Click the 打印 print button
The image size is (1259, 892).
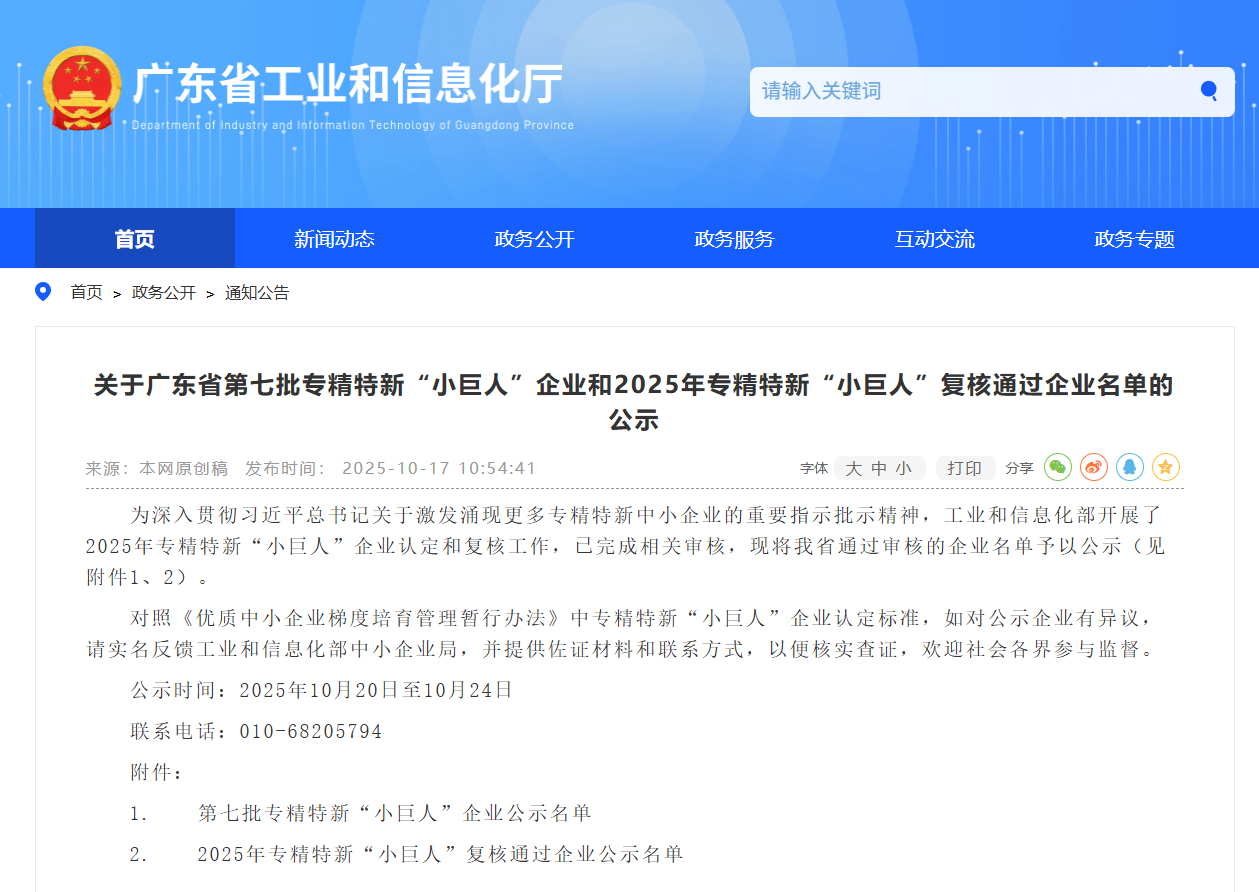coord(965,468)
